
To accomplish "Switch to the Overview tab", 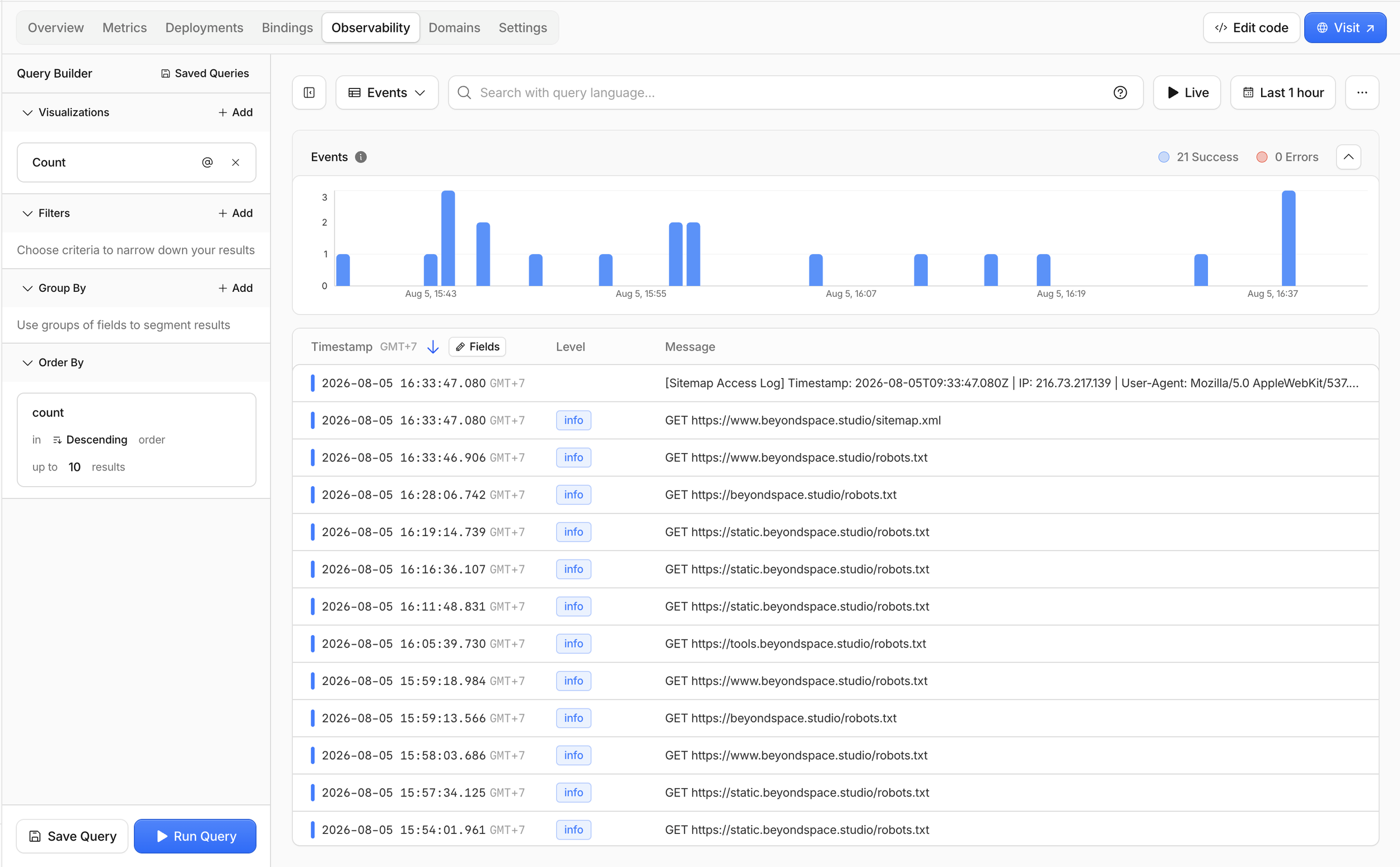I will 55,27.
